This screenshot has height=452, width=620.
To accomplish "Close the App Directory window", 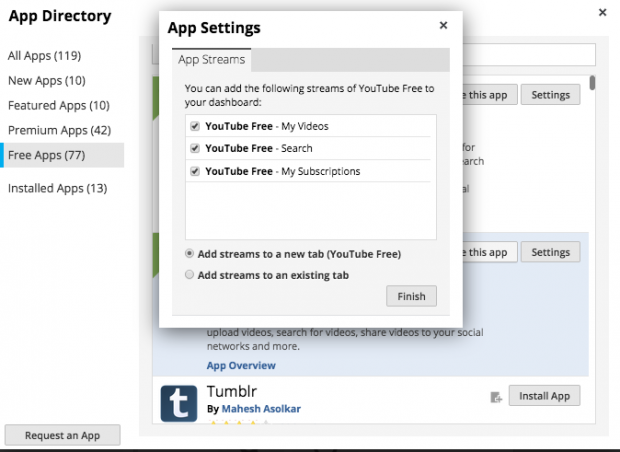I will pyautogui.click(x=602, y=12).
